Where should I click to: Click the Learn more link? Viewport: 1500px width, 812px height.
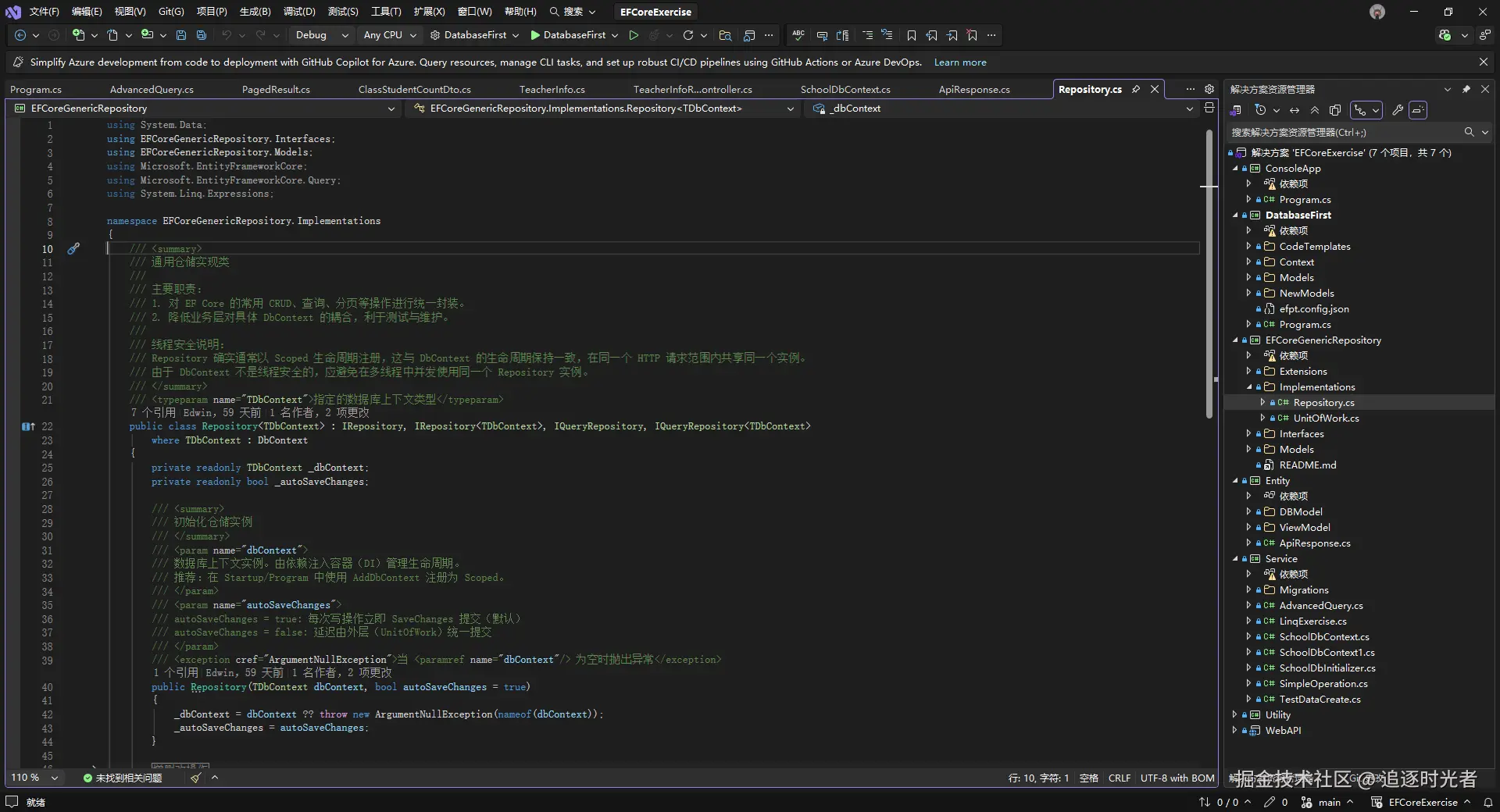[x=959, y=62]
